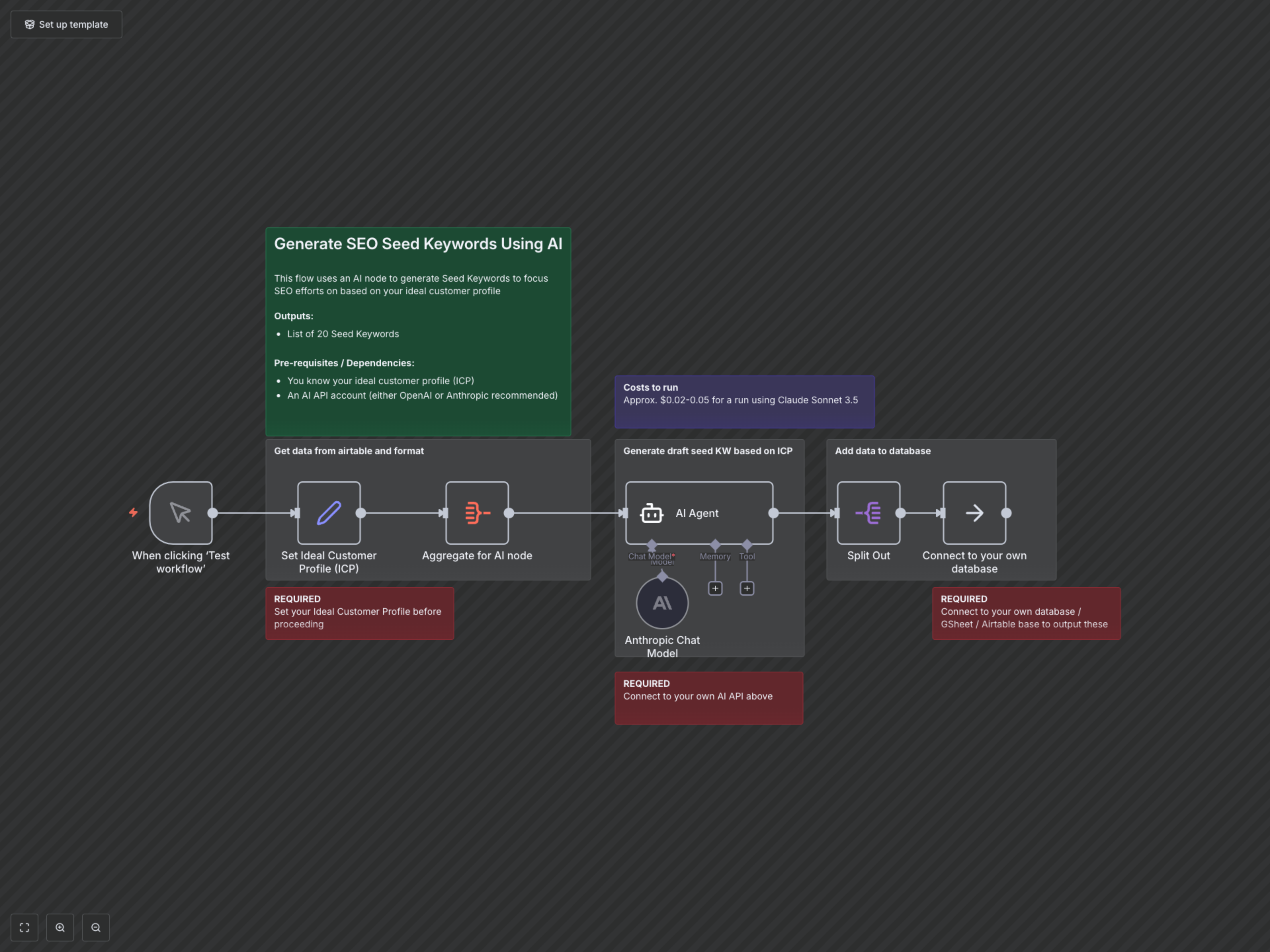The image size is (1270, 952).
Task: Add a Memory sub-node with plus button
Action: click(715, 588)
